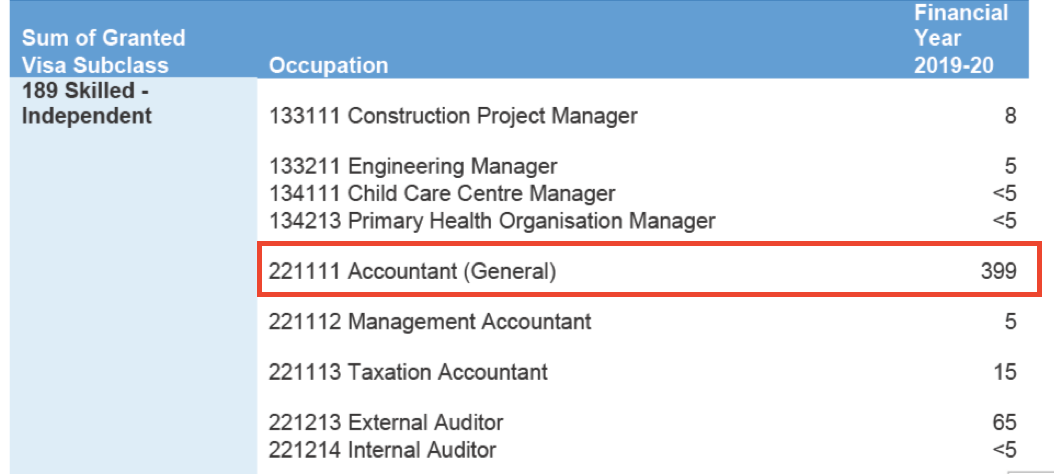The height and width of the screenshot is (474, 1054).
Task: Click the value 65 for External Auditor
Action: 1004,423
